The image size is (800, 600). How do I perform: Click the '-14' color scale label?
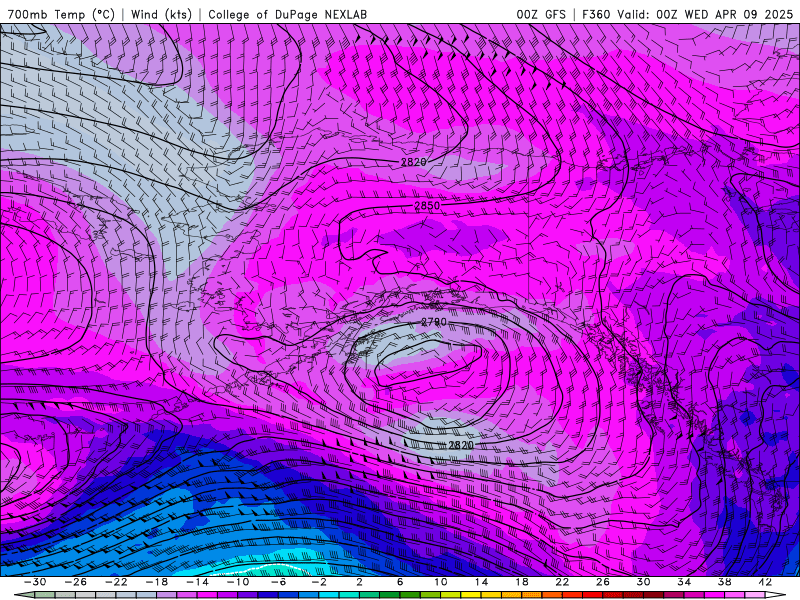tap(197, 582)
